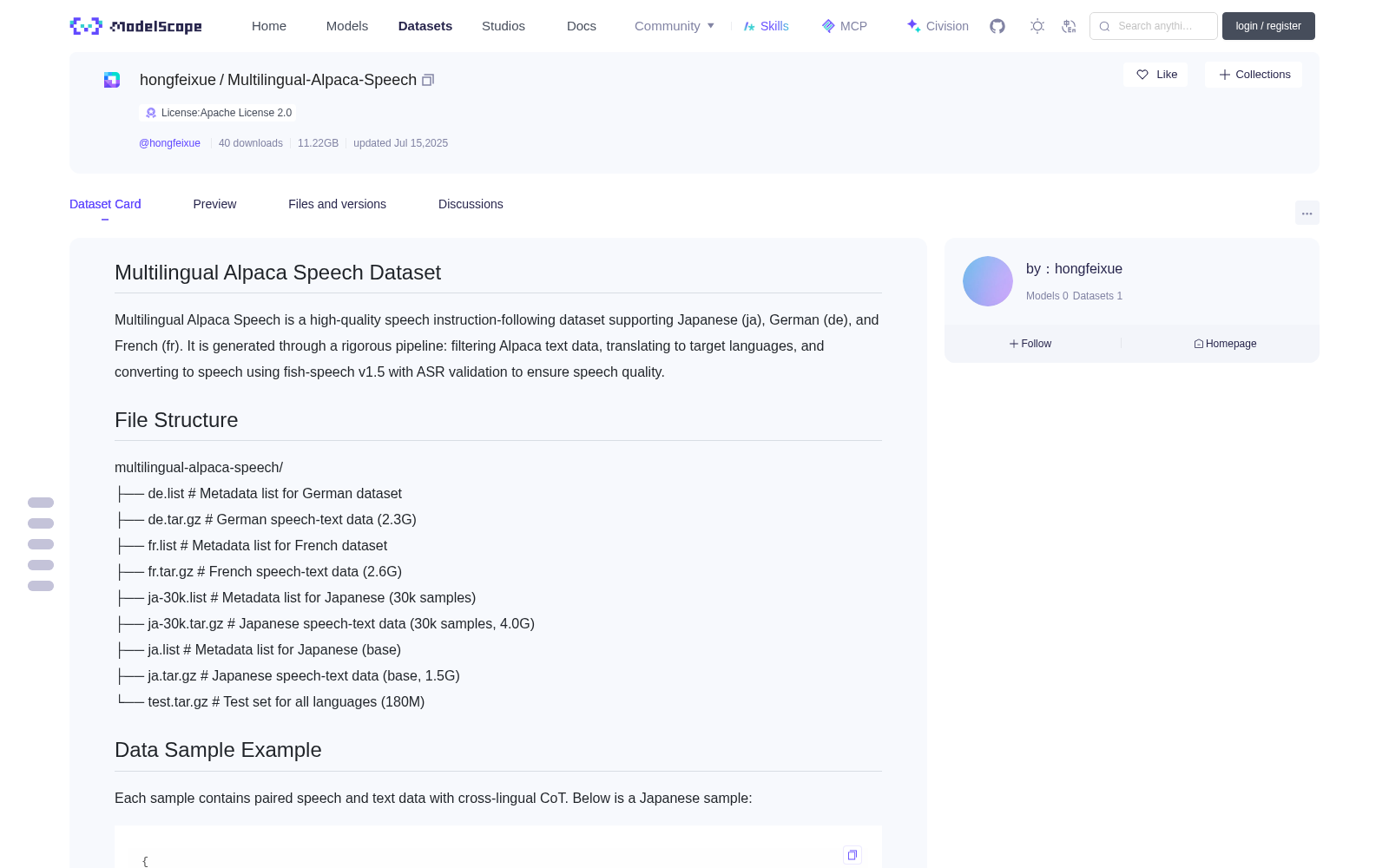Click the '11.22GB' size text
The height and width of the screenshot is (868, 1389).
tap(318, 143)
